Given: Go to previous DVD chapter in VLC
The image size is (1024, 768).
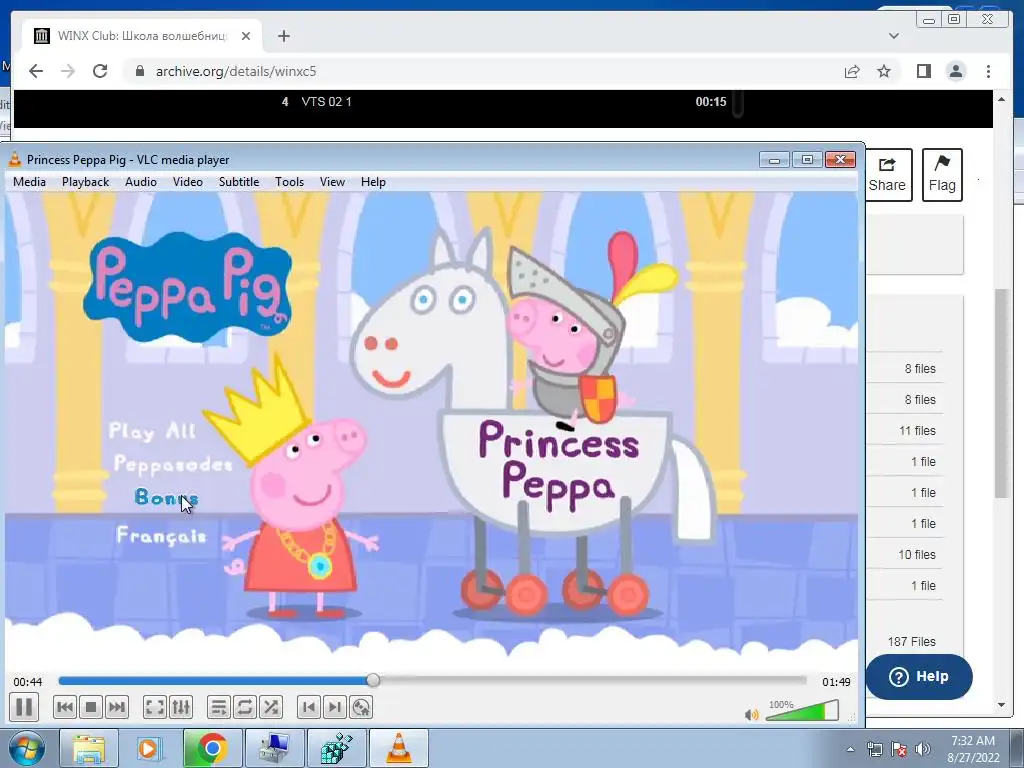Looking at the screenshot, I should 309,707.
